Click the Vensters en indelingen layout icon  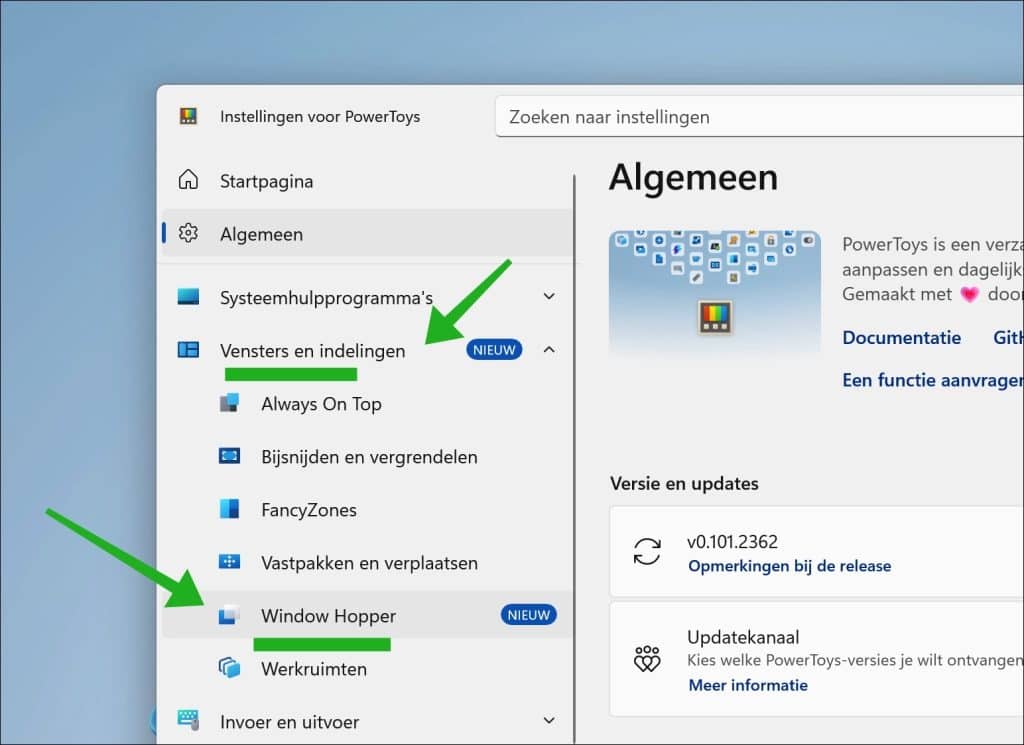coord(188,350)
